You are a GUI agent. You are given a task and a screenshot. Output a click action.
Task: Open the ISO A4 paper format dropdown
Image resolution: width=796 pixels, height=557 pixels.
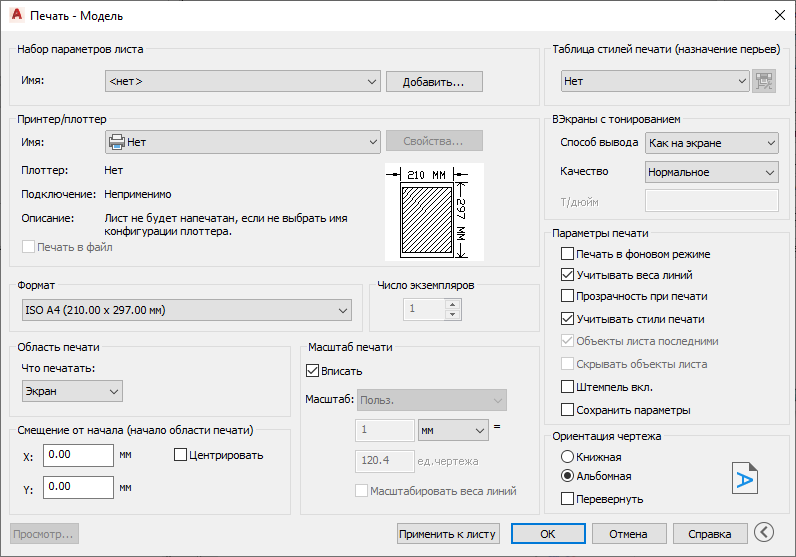(187, 310)
